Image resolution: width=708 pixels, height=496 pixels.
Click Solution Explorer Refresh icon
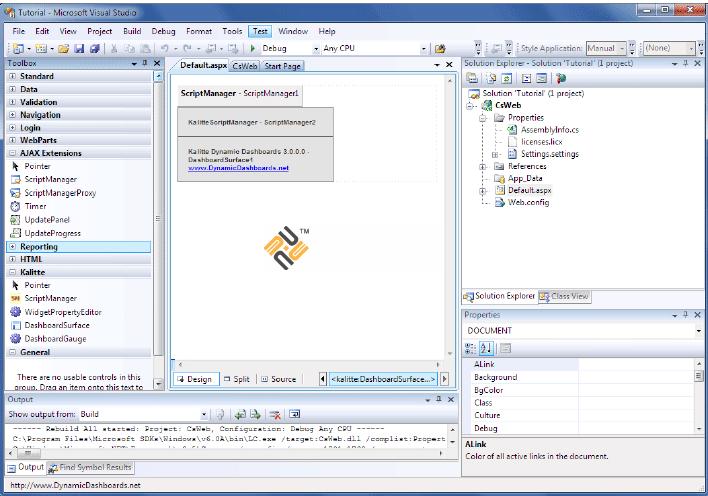click(507, 78)
